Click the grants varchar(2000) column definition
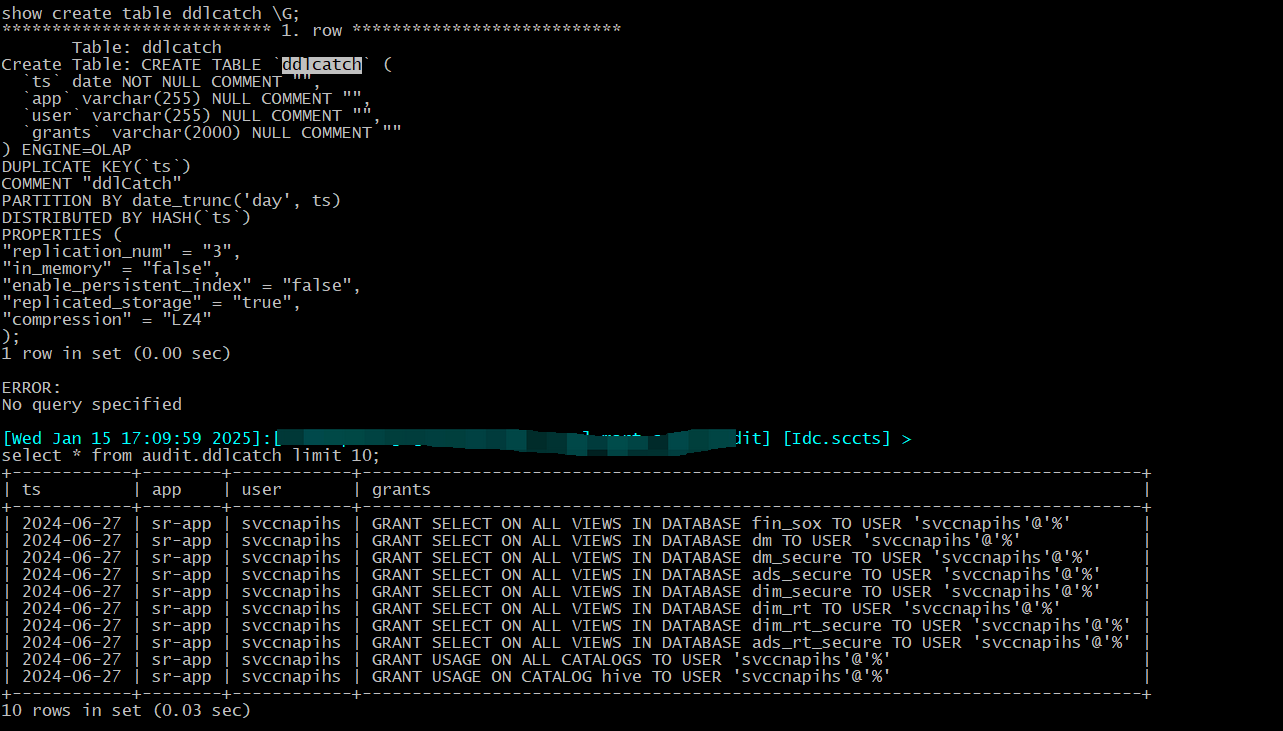 pyautogui.click(x=212, y=132)
